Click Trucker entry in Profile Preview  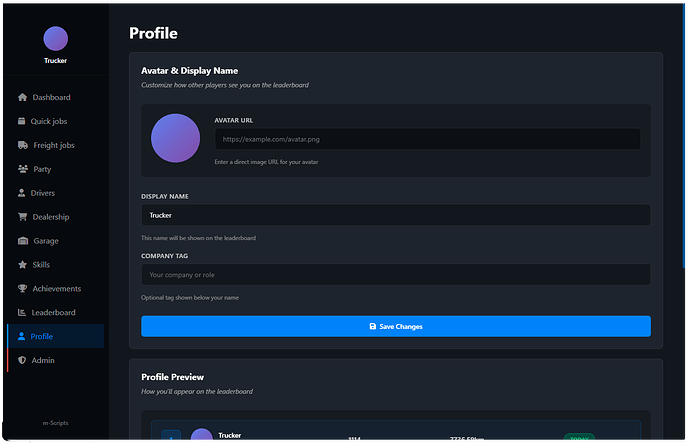(x=230, y=435)
